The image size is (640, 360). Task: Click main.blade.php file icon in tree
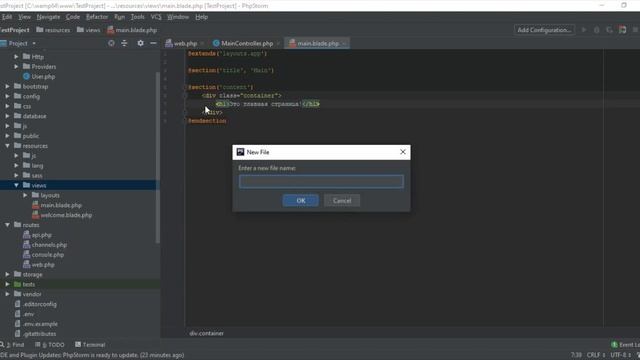(x=36, y=205)
